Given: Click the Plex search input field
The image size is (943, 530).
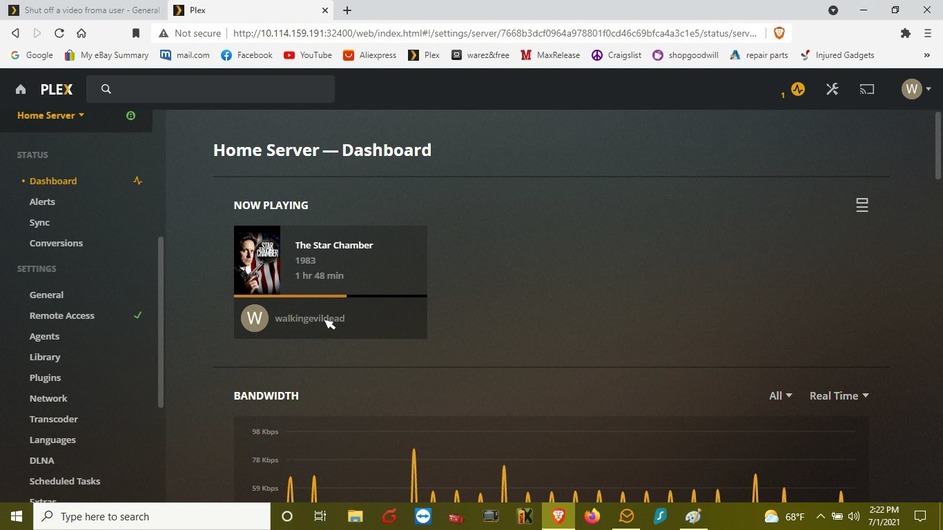Looking at the screenshot, I should 210,89.
